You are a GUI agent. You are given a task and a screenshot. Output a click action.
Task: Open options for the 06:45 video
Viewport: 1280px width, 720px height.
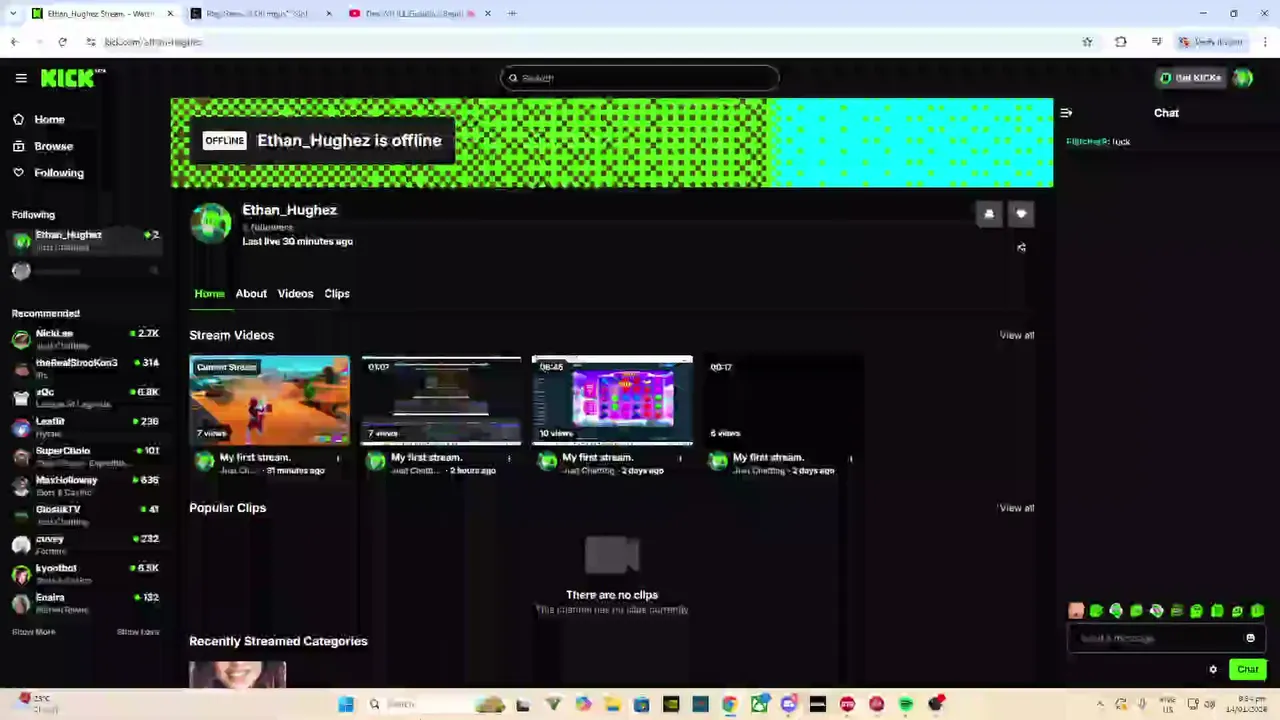click(x=680, y=459)
